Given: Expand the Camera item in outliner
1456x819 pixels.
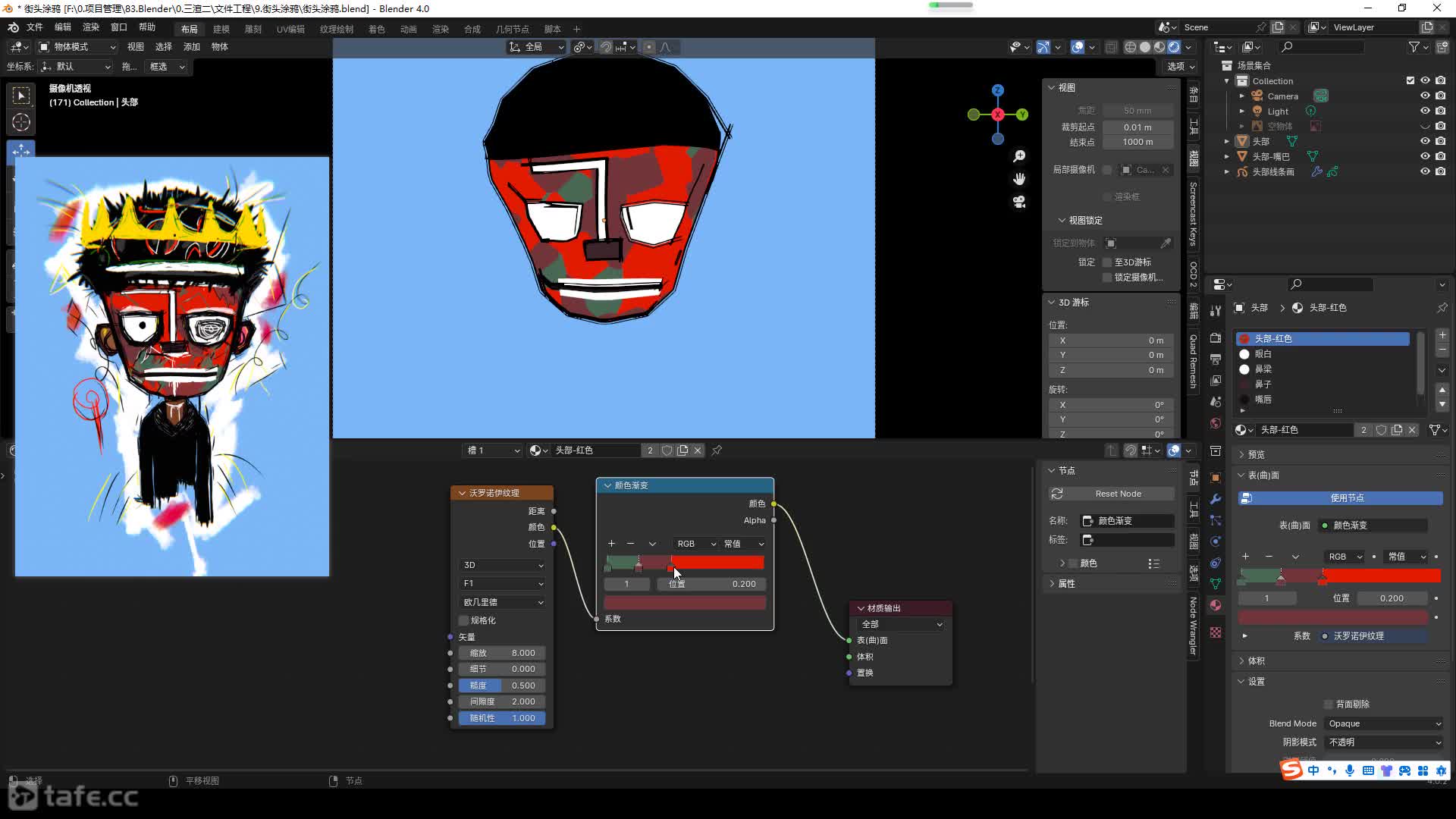Looking at the screenshot, I should 1241,96.
